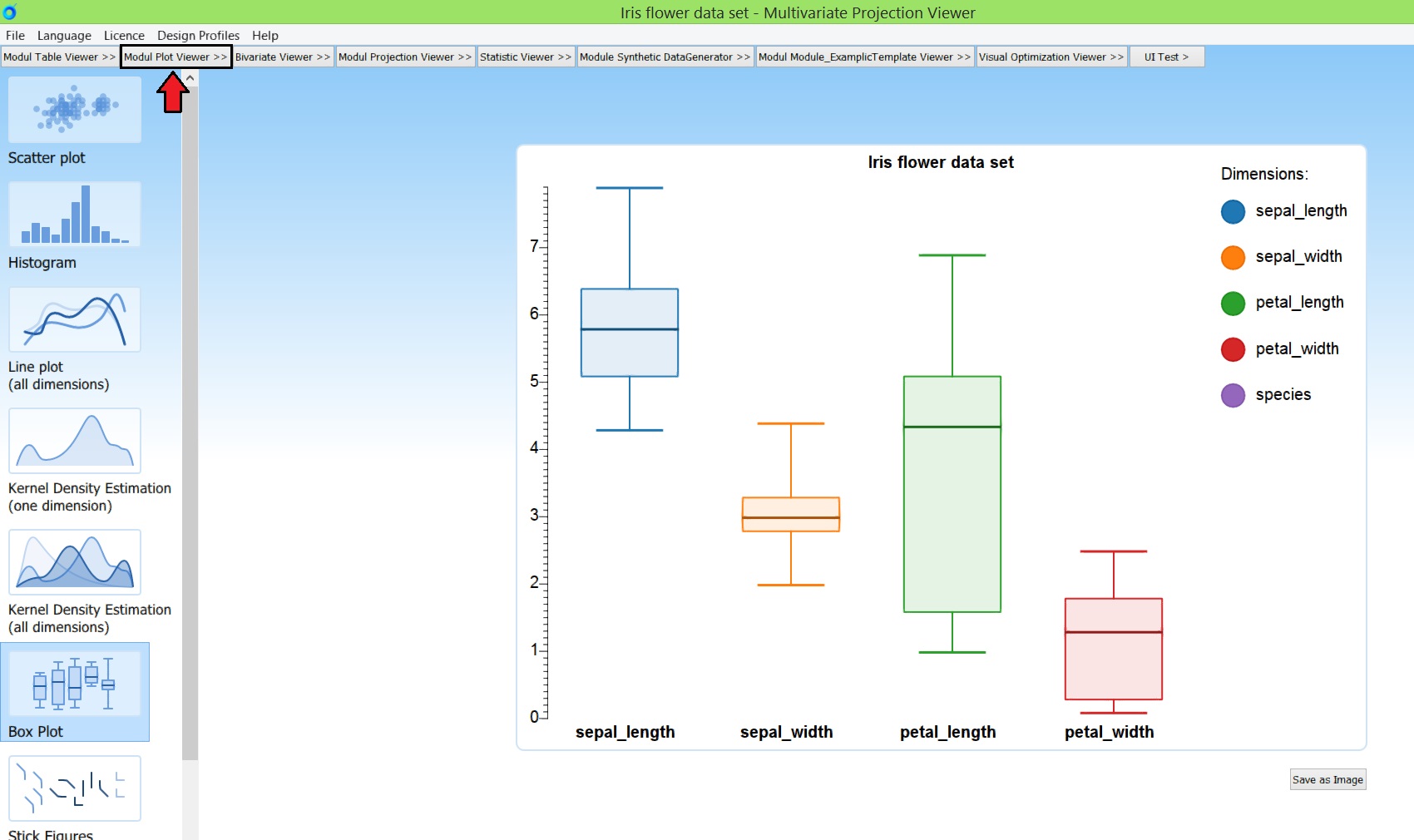This screenshot has height=840, width=1414.
Task: Click the sepal_length legend marker
Action: click(1234, 210)
